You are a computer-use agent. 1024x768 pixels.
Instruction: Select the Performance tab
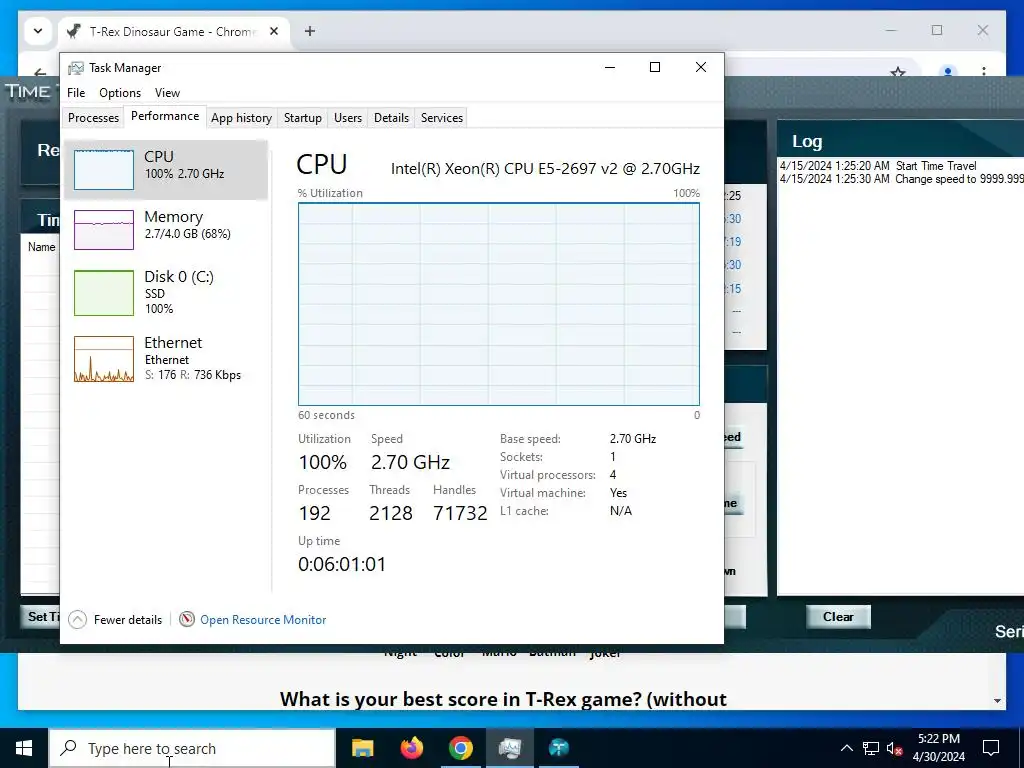(x=165, y=116)
